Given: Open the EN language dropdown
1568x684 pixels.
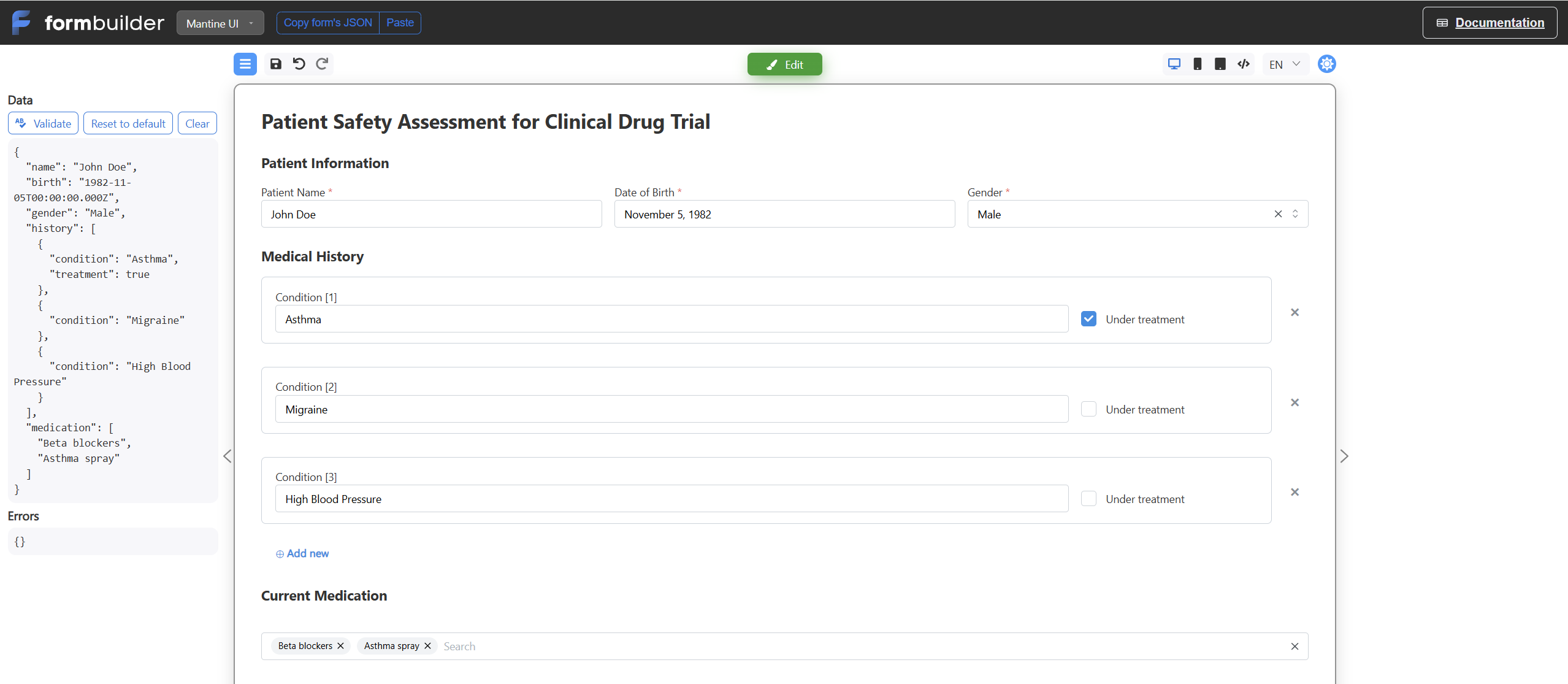Looking at the screenshot, I should (1285, 64).
